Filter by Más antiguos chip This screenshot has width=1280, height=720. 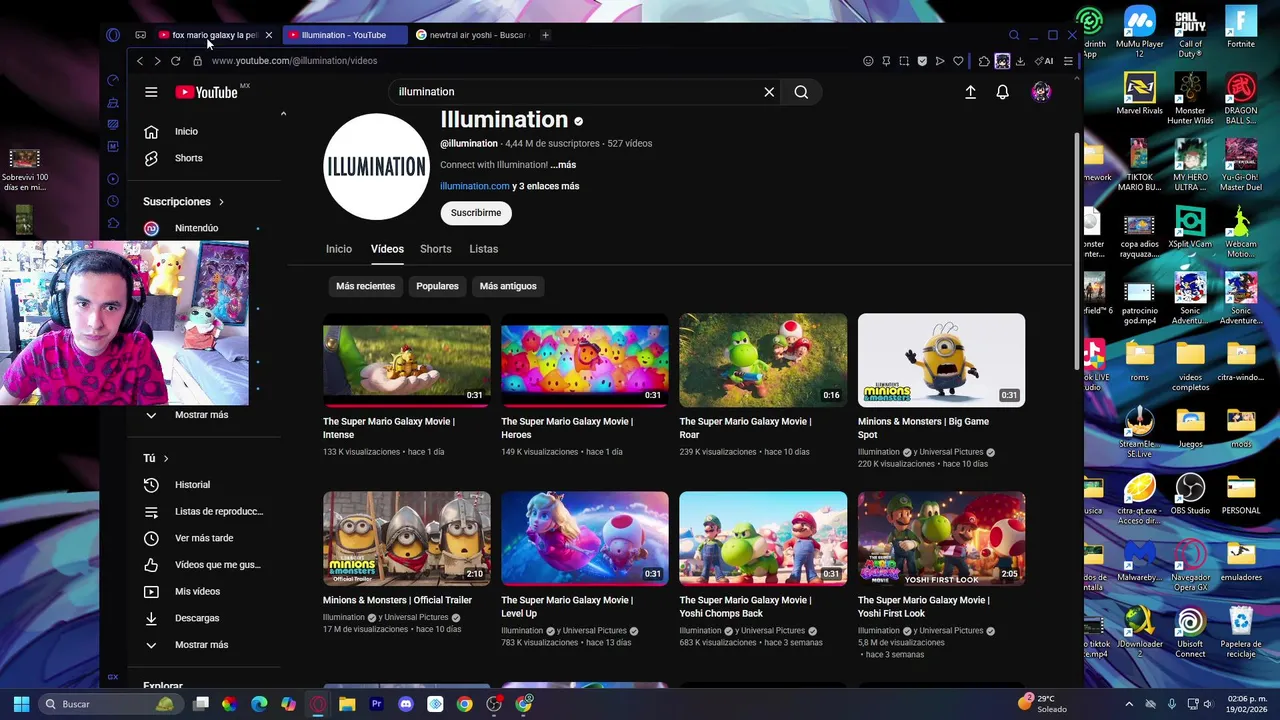508,286
